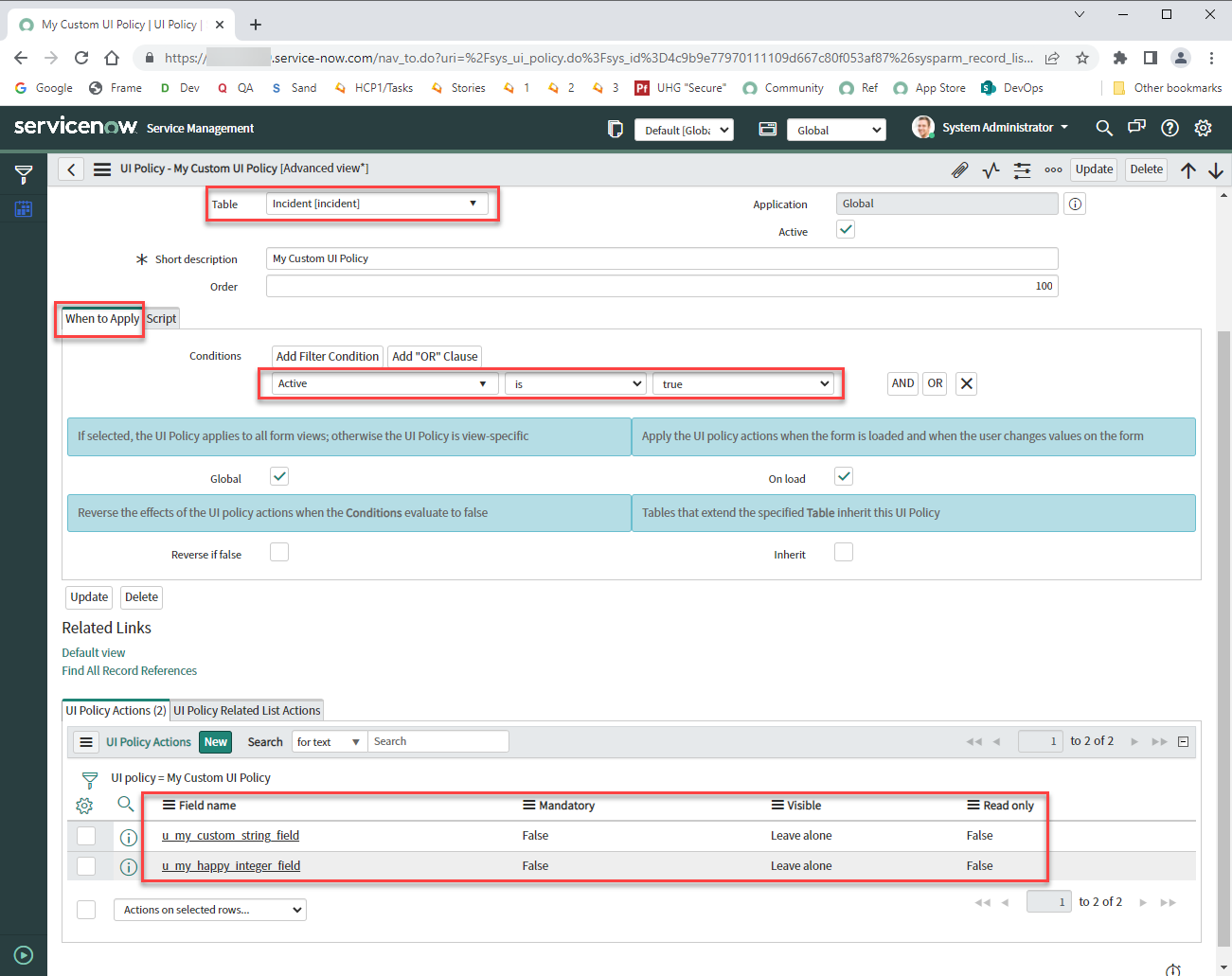Open the UI Policy Related List Actions tab

pyautogui.click(x=247, y=711)
